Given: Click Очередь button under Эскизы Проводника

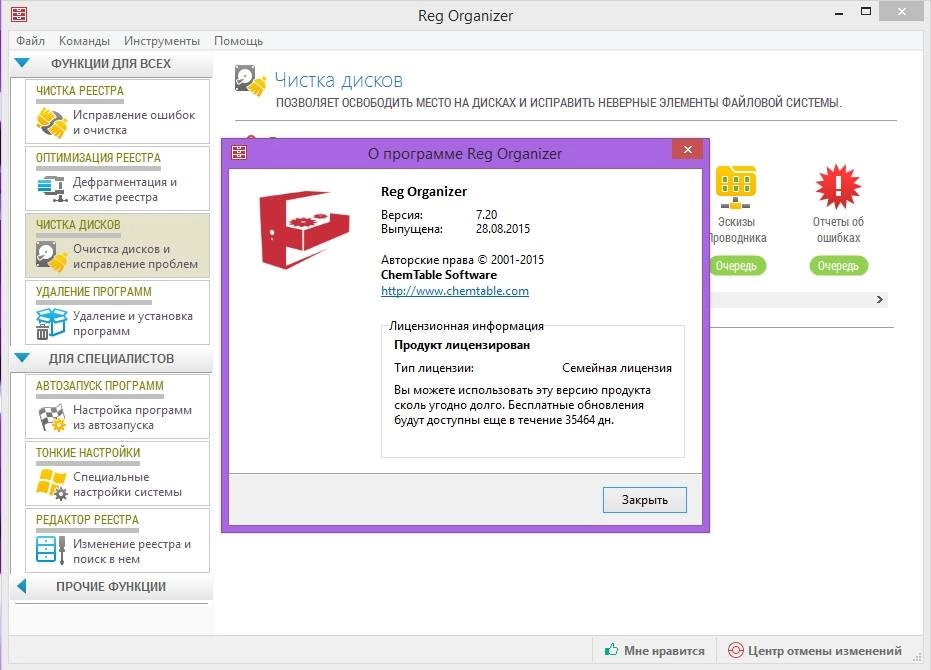Looking at the screenshot, I should (736, 266).
